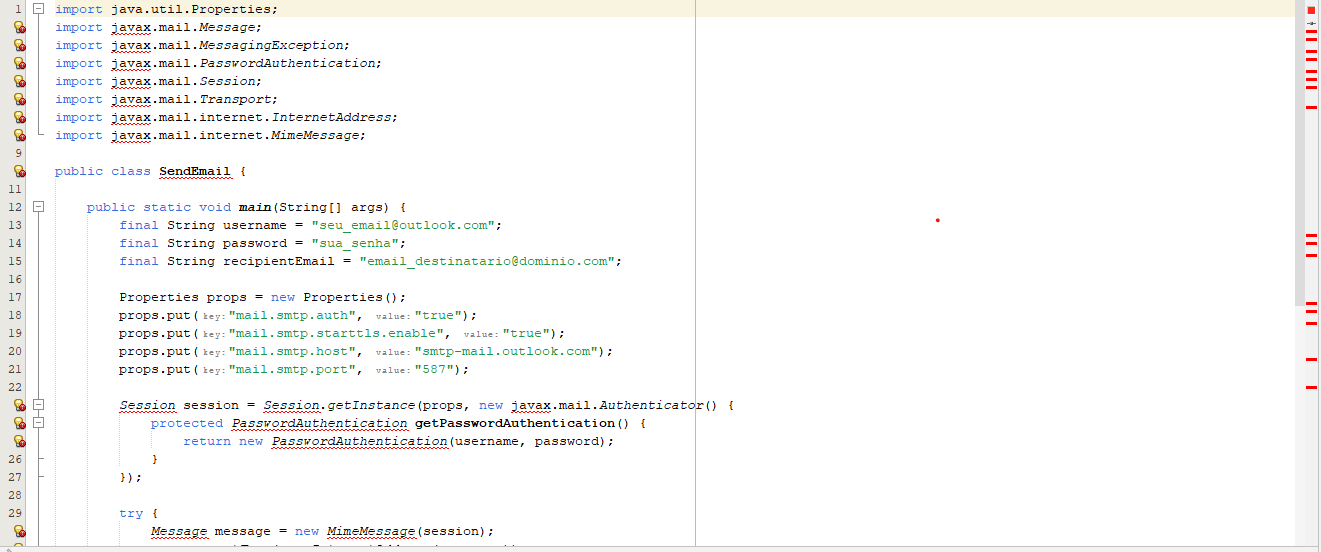This screenshot has height=552, width=1321.
Task: Click the variable name recipientEmail
Action: pos(279,261)
